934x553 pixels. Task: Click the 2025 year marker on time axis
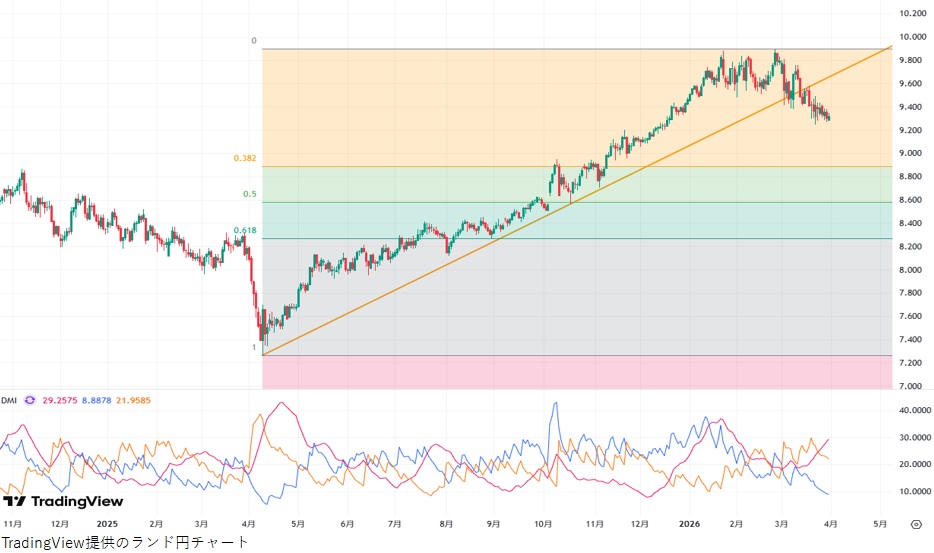107,523
